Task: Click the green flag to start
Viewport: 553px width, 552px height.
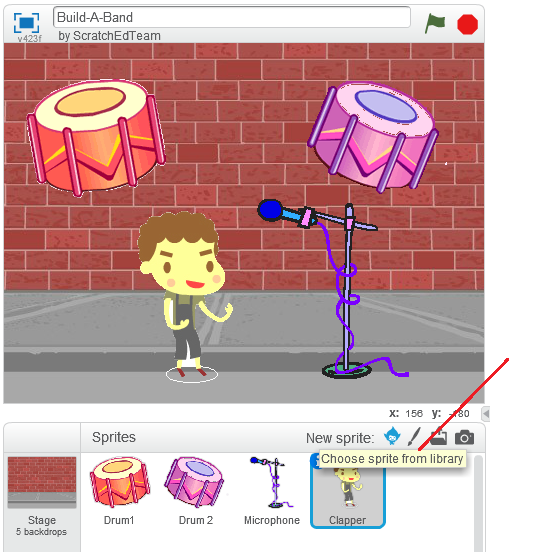Action: click(x=434, y=23)
